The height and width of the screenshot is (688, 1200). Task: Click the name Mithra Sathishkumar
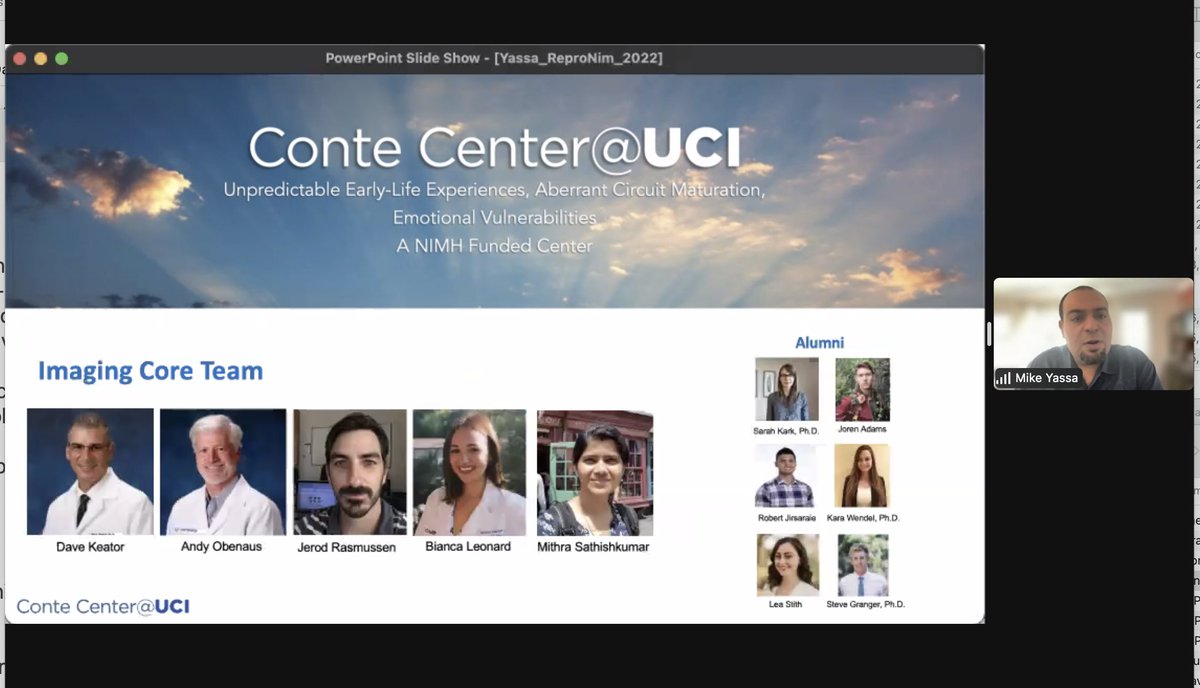coord(594,547)
